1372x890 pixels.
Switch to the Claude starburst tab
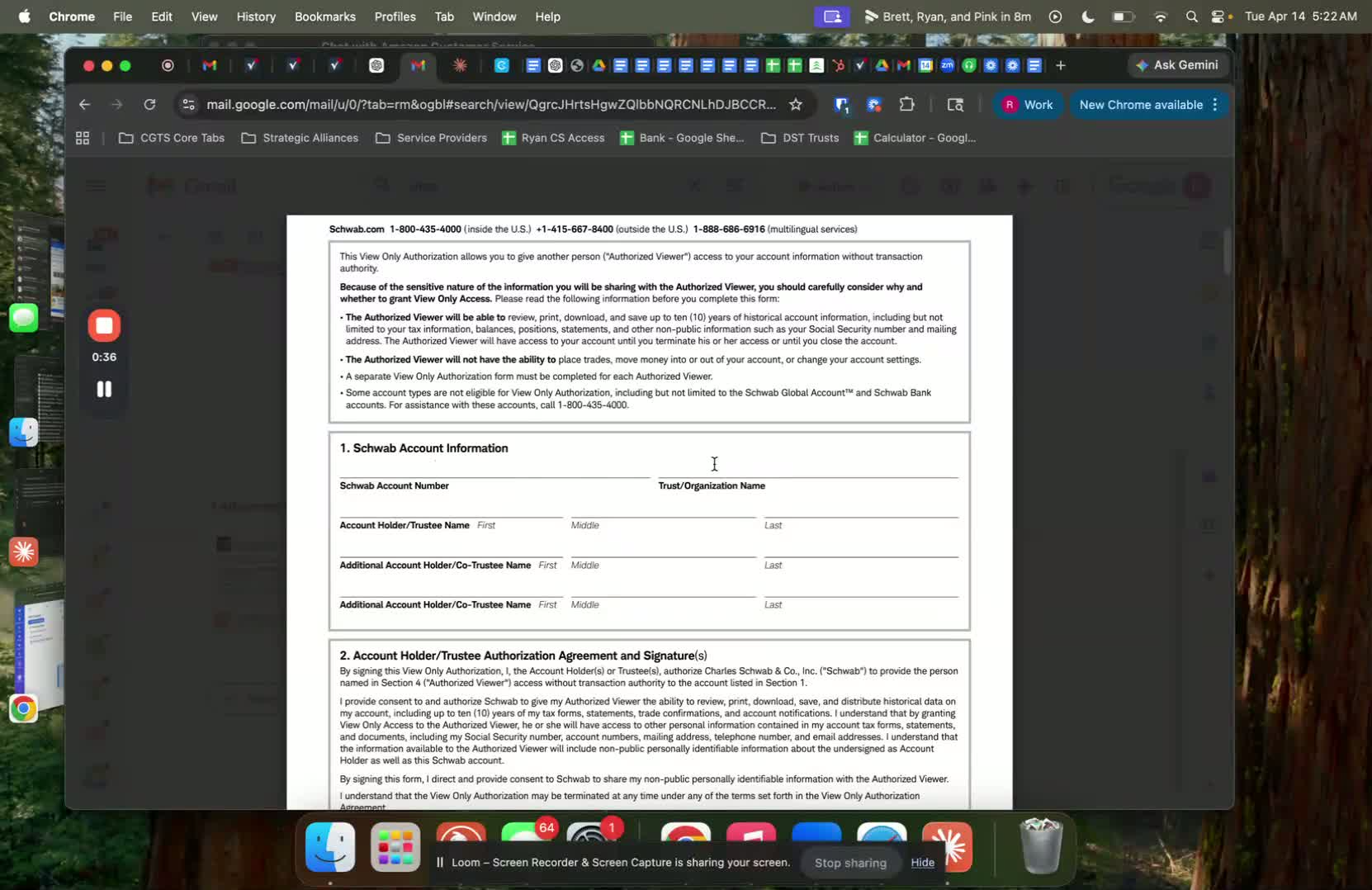point(460,65)
